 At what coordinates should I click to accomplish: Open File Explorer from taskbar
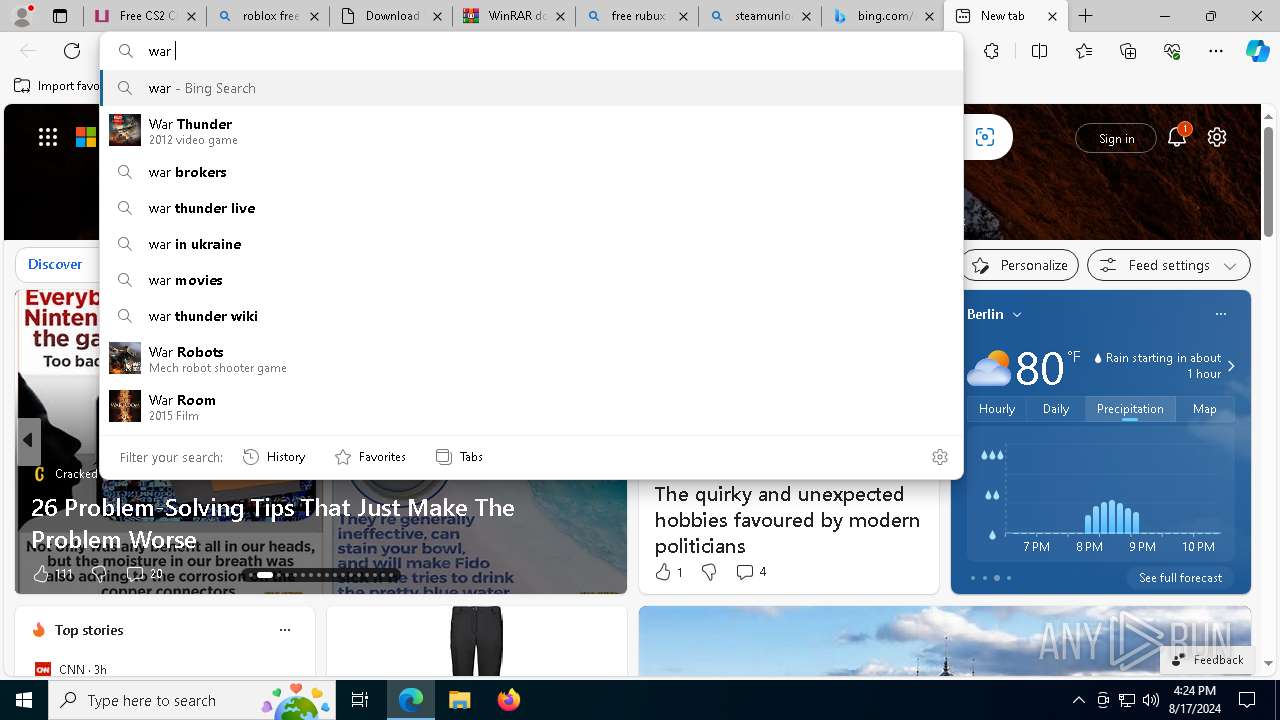point(459,700)
